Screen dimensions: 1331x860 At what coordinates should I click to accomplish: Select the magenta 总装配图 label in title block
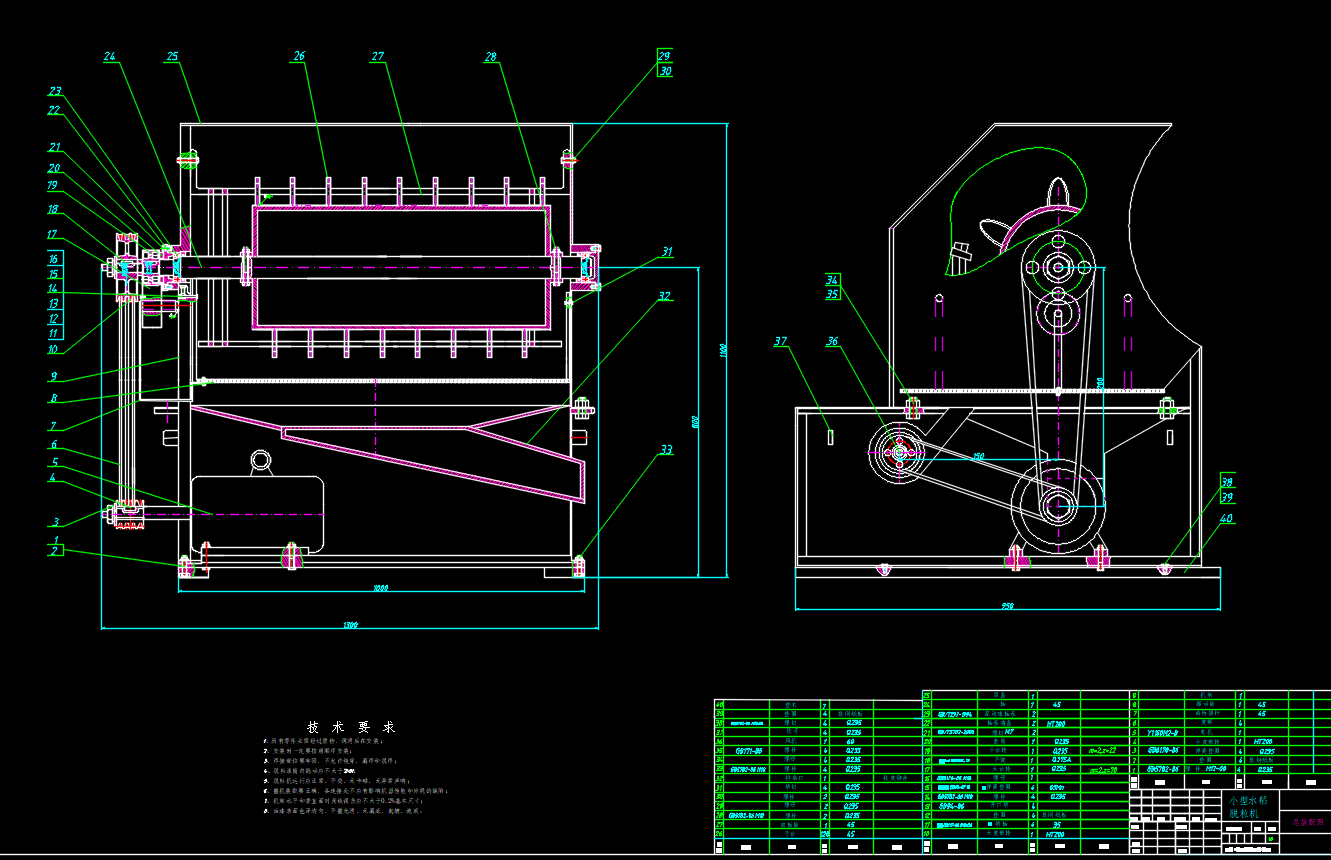(1306, 822)
